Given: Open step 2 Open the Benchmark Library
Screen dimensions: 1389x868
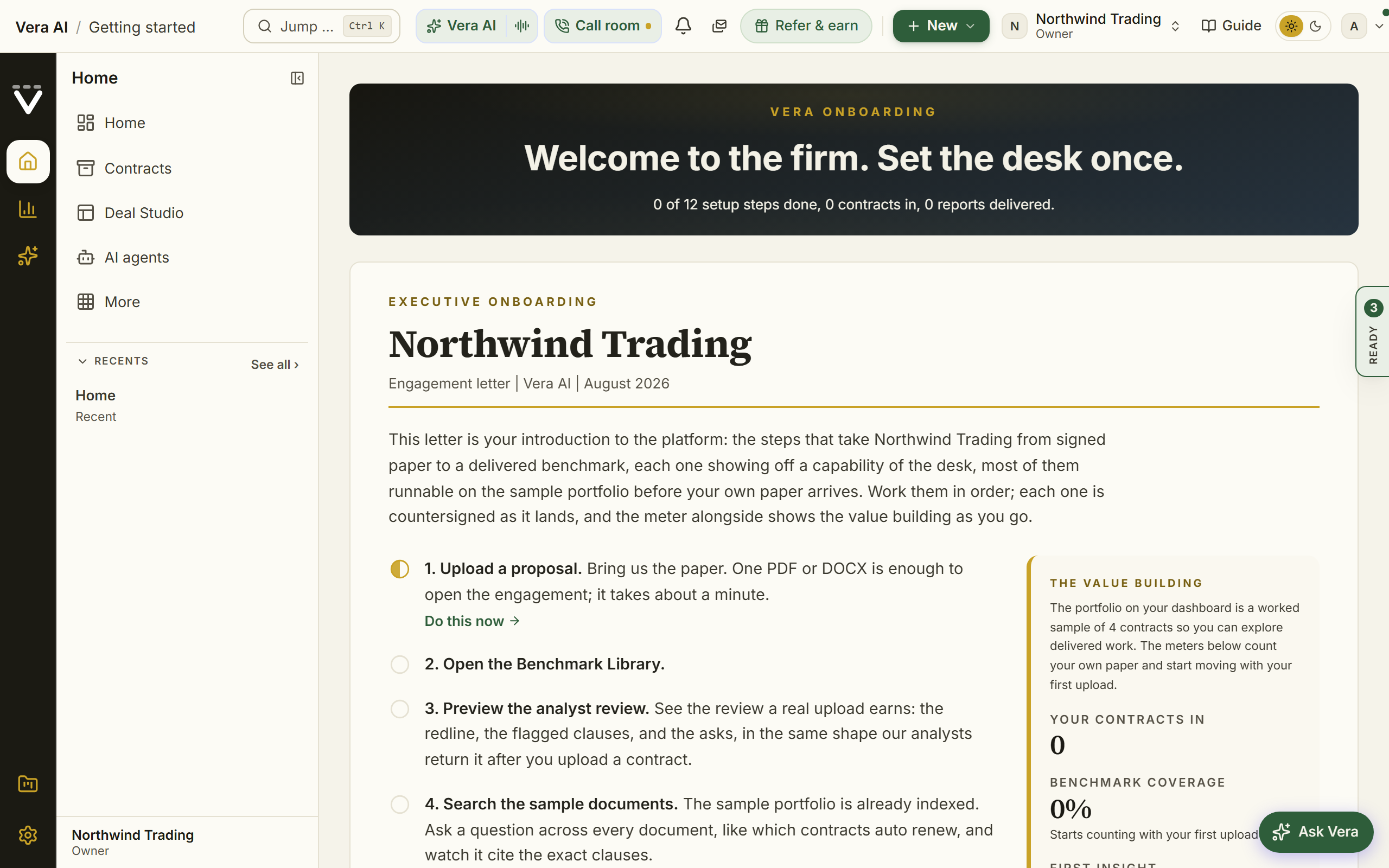Looking at the screenshot, I should (545, 664).
